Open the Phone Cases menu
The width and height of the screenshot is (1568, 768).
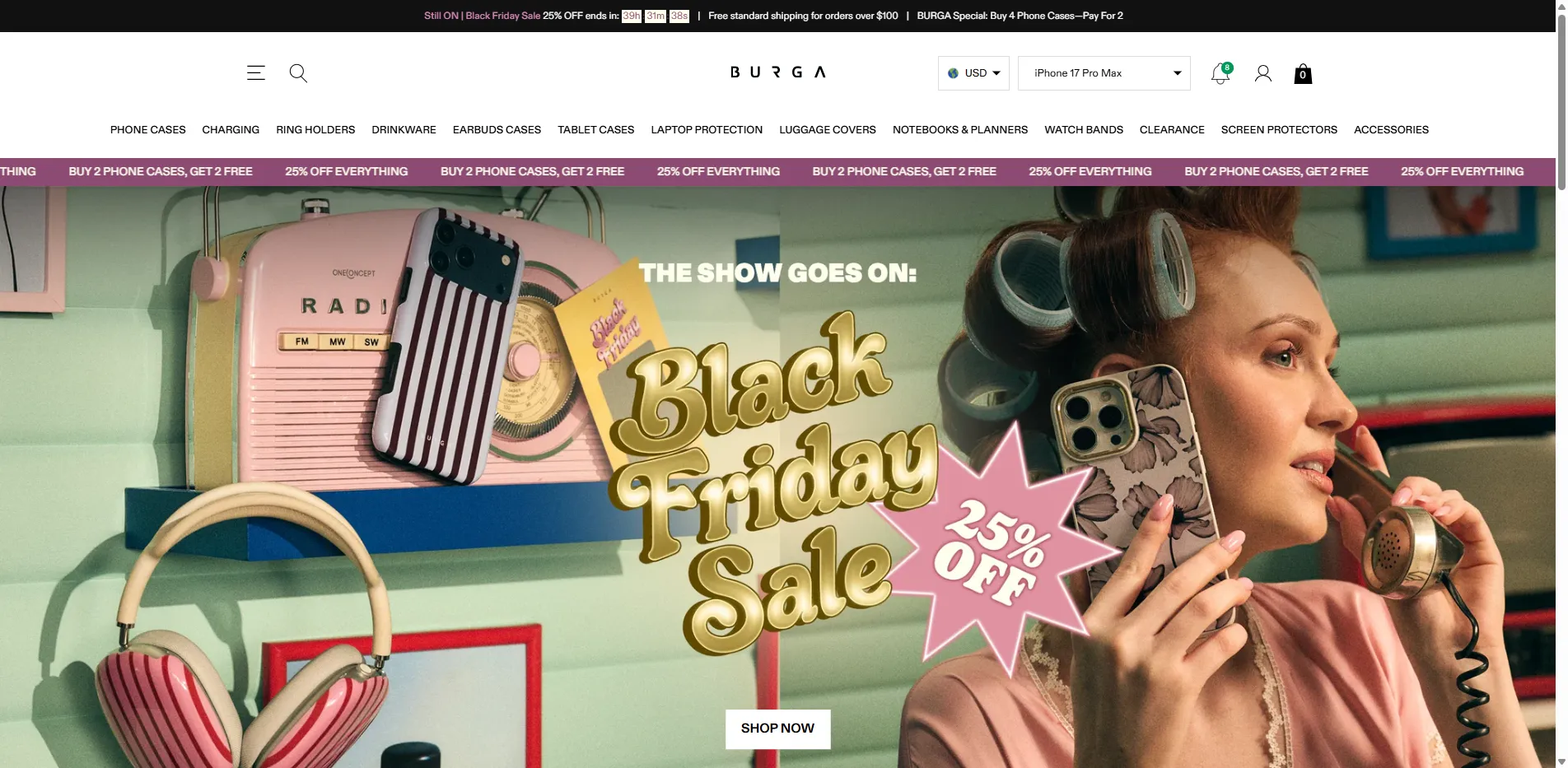coord(148,130)
